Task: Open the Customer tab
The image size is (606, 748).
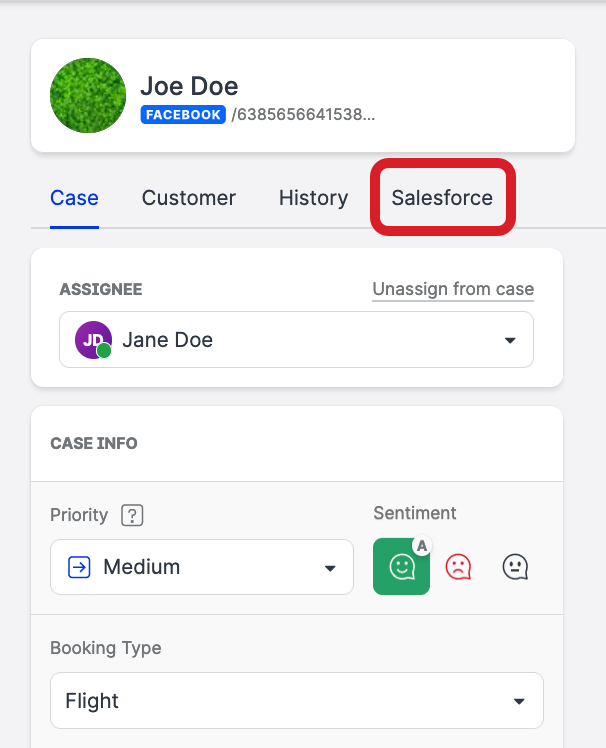Action: 189,197
